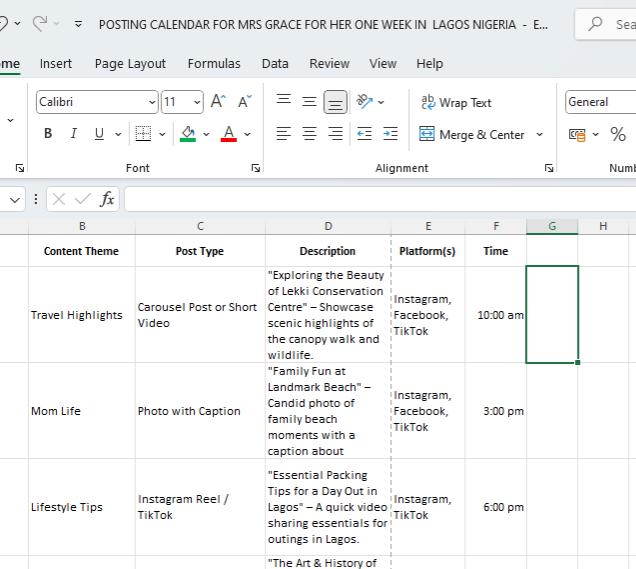Screen dimensions: 636x569
Task: Open Merge & Center dropdown arrow
Action: tap(539, 134)
